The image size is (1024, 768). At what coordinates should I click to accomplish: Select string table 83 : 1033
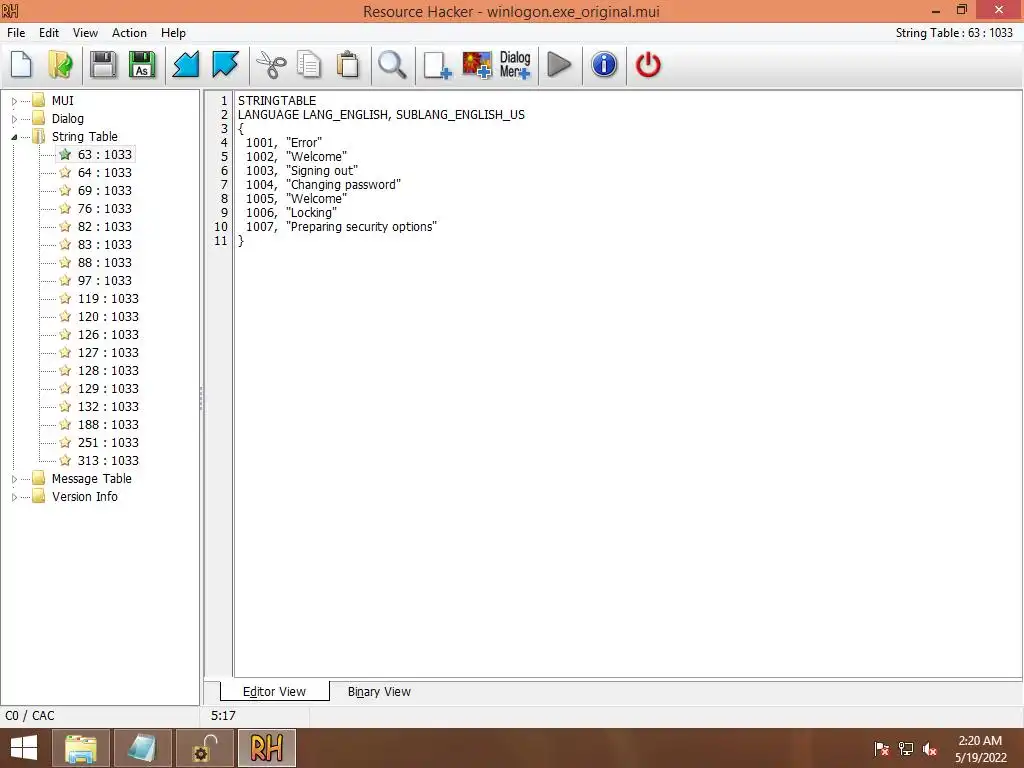coord(104,244)
